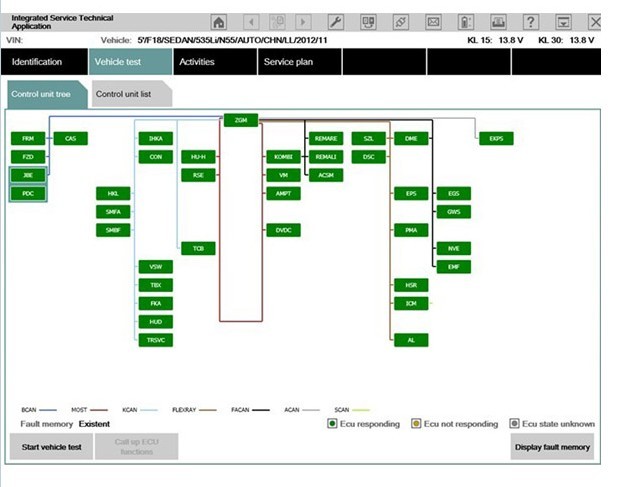Select the REMALI control unit node
The height and width of the screenshot is (487, 632).
[326, 157]
